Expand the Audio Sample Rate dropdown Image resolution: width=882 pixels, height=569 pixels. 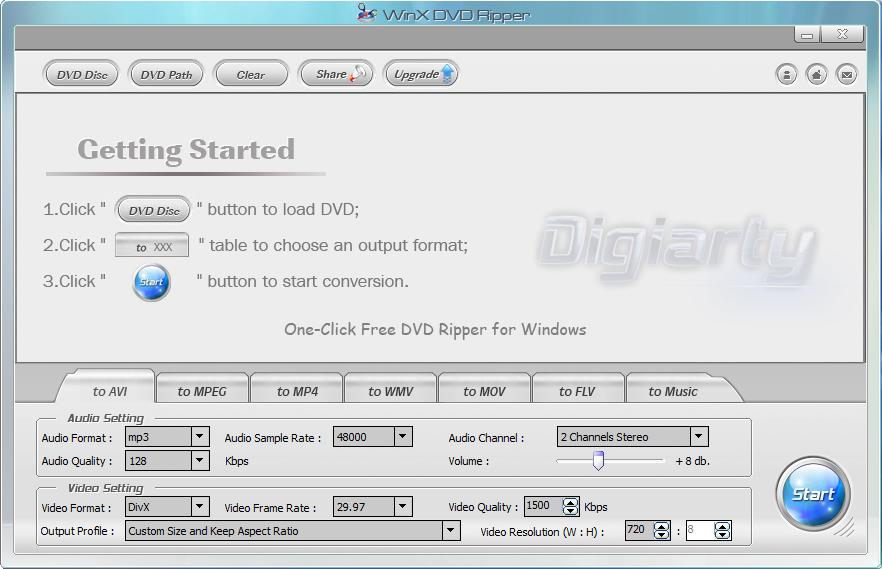click(x=403, y=436)
